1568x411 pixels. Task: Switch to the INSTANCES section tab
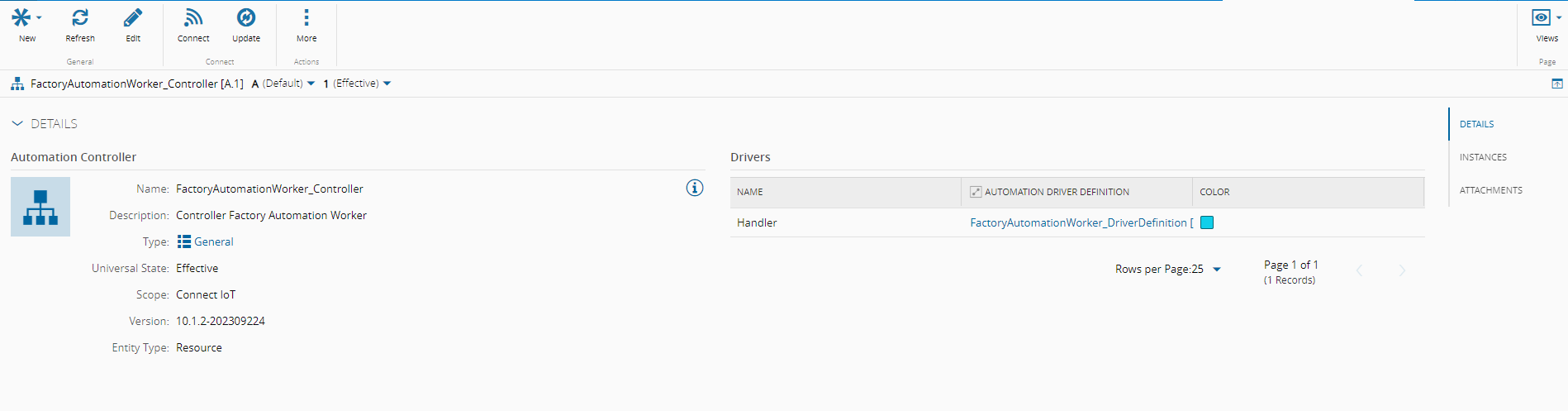(x=1483, y=157)
